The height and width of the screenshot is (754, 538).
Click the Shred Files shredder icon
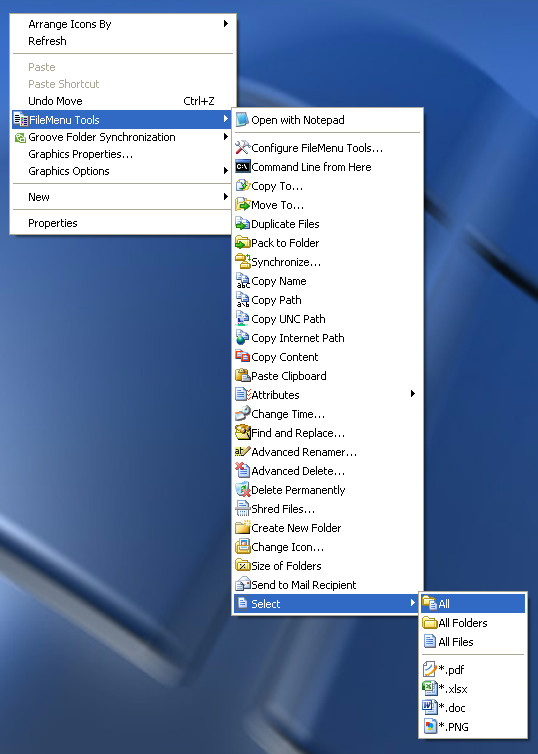click(242, 509)
